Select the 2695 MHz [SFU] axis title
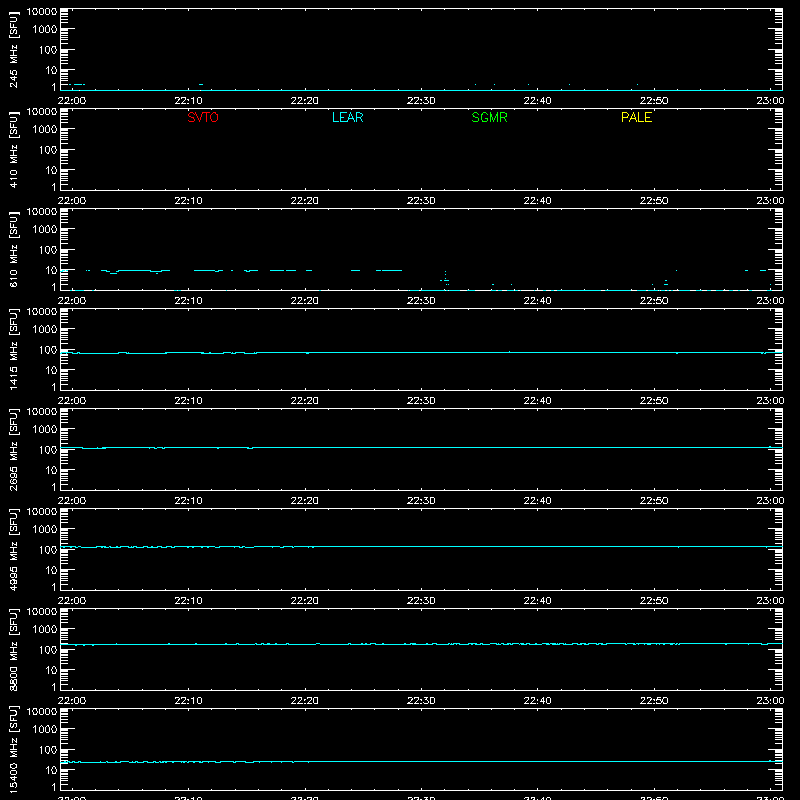The image size is (800, 800). pyautogui.click(x=13, y=450)
